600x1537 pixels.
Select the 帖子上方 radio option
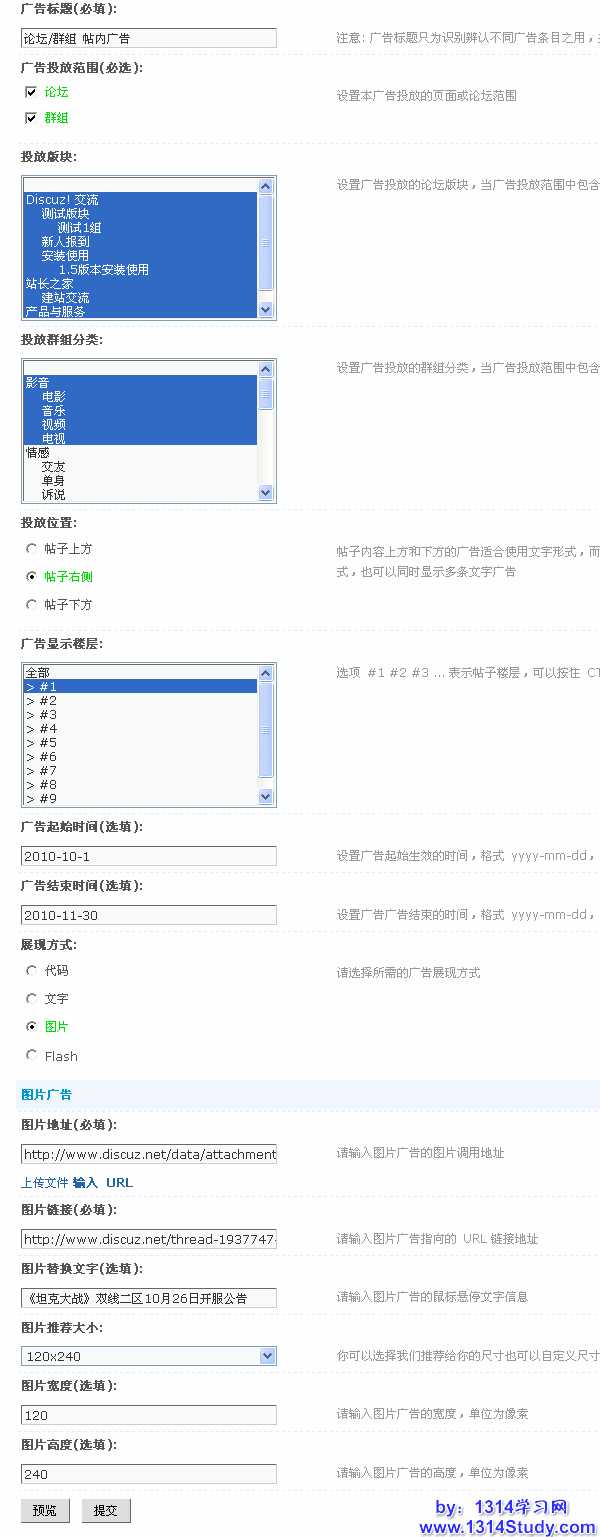pos(32,549)
